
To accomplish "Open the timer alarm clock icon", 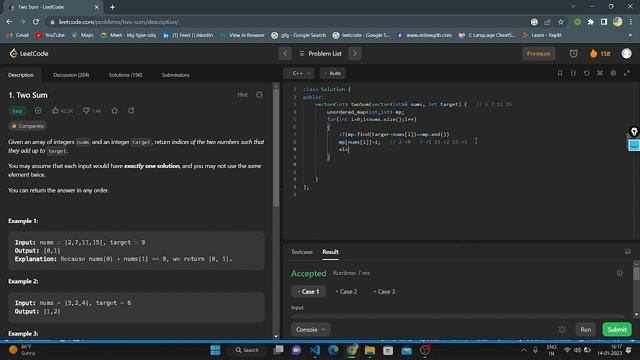I will point(573,53).
